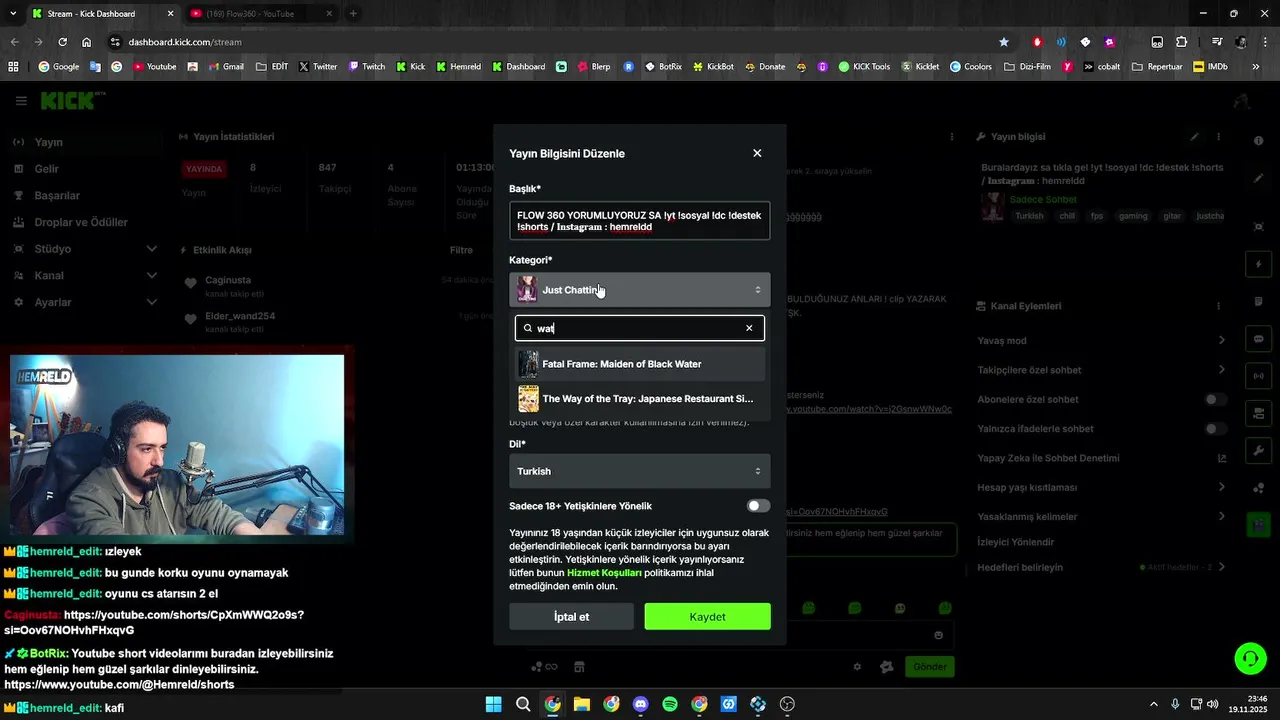The height and width of the screenshot is (720, 1280).
Task: Expand Yasaklanmış kelimeler chevron
Action: pyautogui.click(x=1222, y=517)
